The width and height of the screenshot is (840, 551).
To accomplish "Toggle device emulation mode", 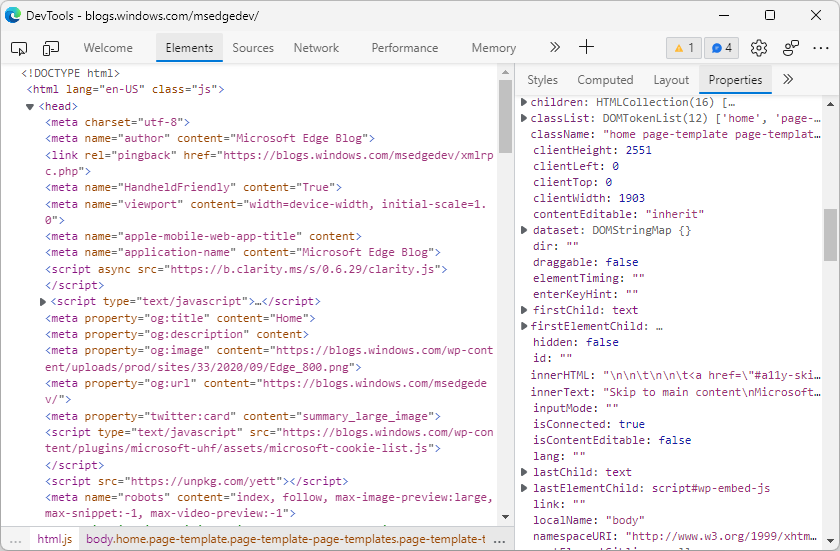I will pos(51,48).
